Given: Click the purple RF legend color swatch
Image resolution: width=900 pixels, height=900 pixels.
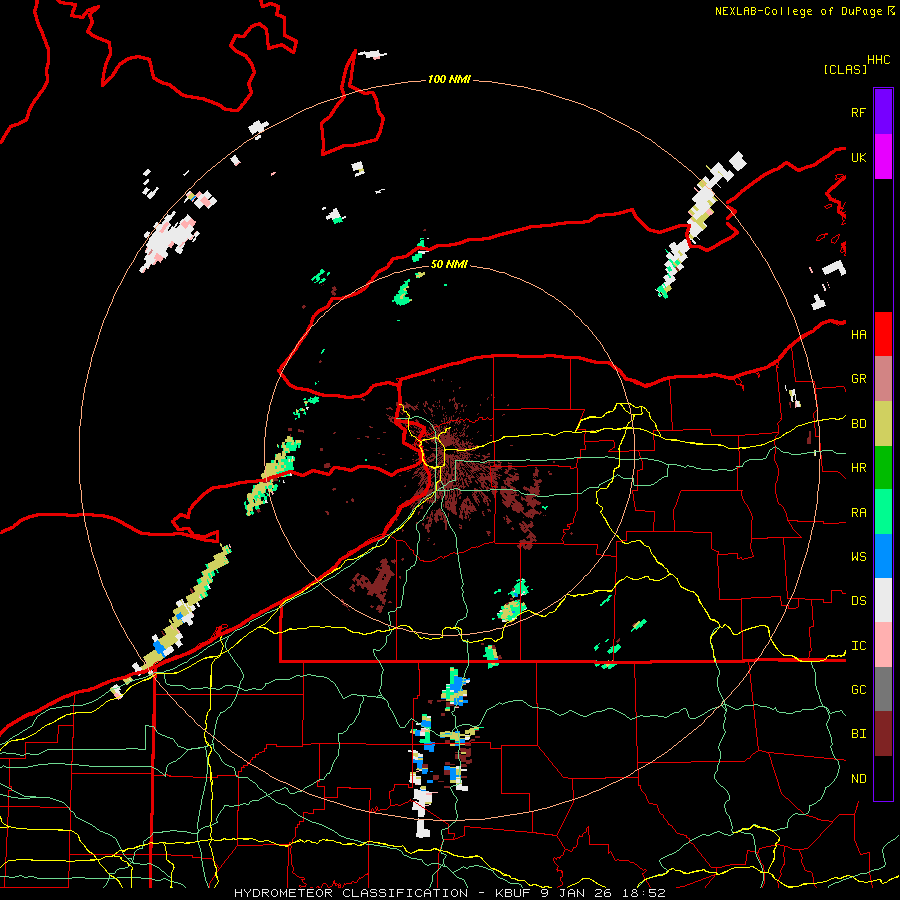Looking at the screenshot, I should click(883, 112).
